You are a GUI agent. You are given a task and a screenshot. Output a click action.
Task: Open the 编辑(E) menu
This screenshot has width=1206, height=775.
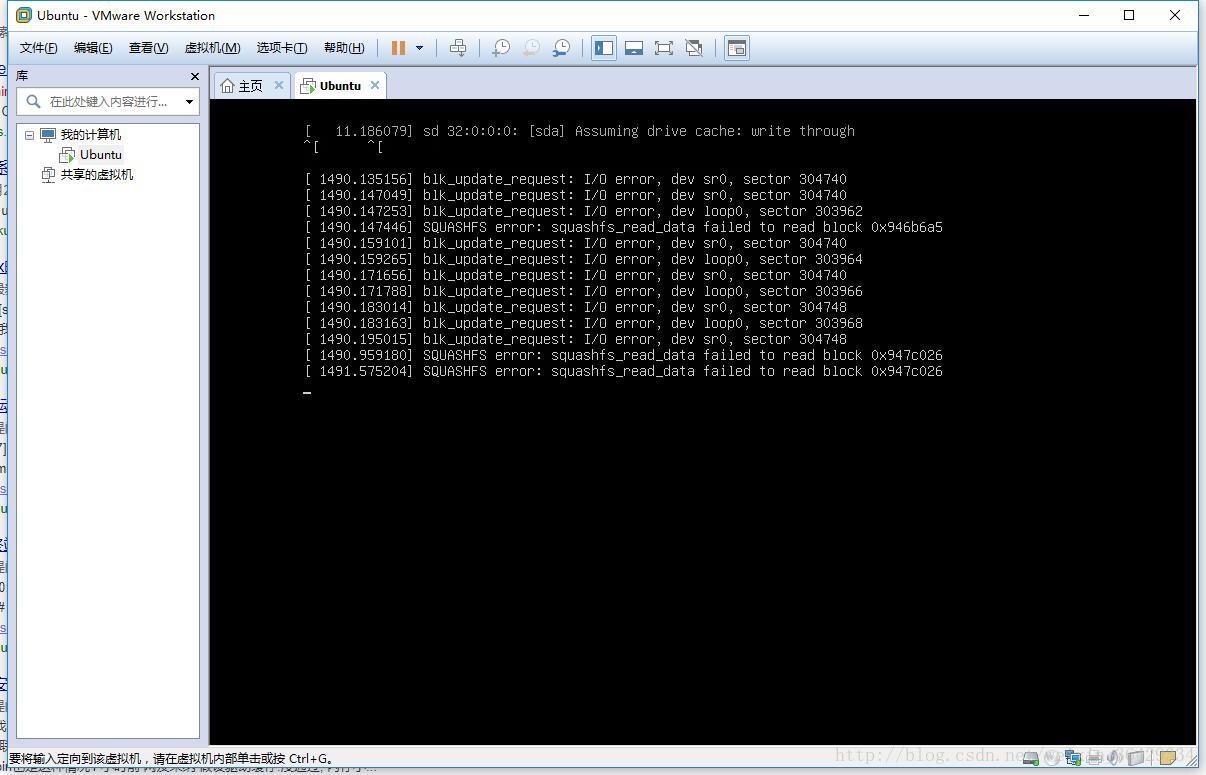tap(92, 48)
